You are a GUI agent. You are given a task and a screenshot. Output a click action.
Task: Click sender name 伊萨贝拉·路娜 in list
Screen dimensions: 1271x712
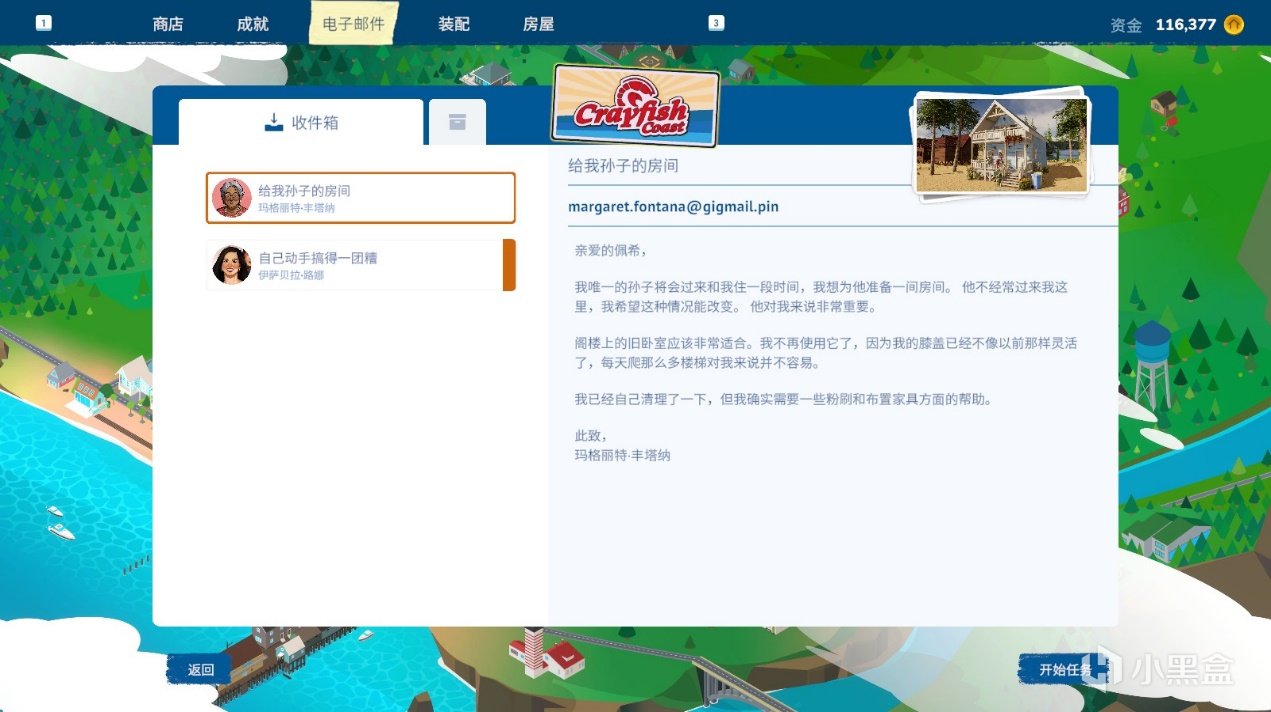point(291,275)
